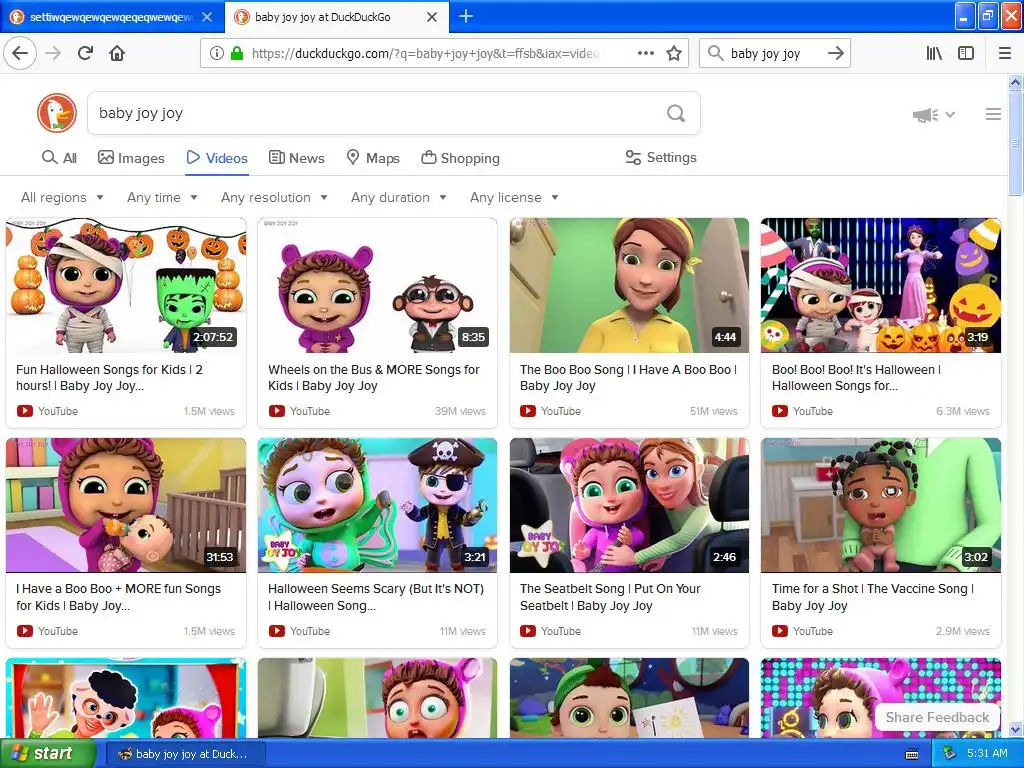Screen dimensions: 1024x768
Task: Play the 3:02 Vaccine Song thumbnail
Action: pos(881,505)
